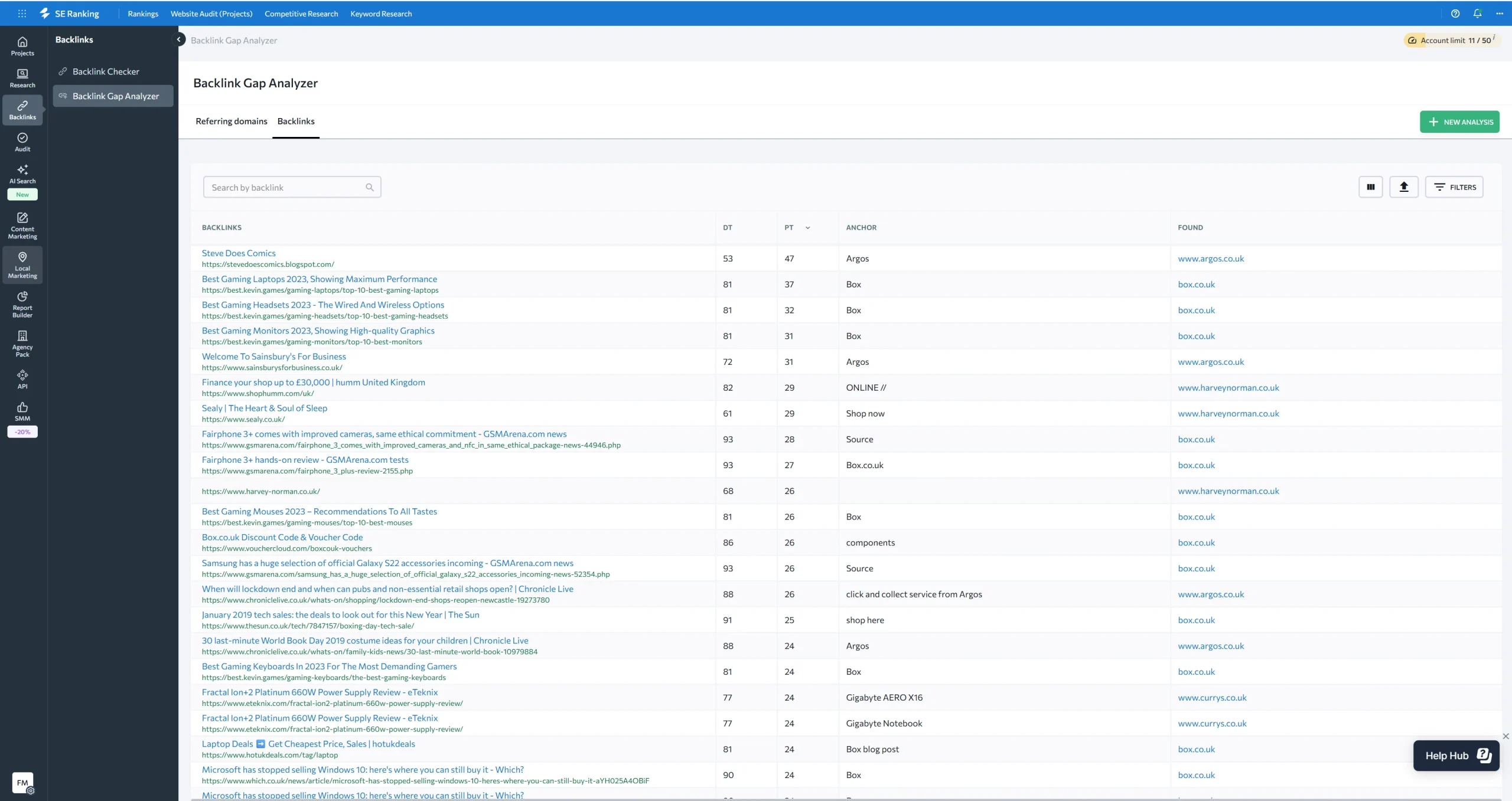Open Report Builder in the sidebar
1512x801 pixels.
[x=22, y=304]
